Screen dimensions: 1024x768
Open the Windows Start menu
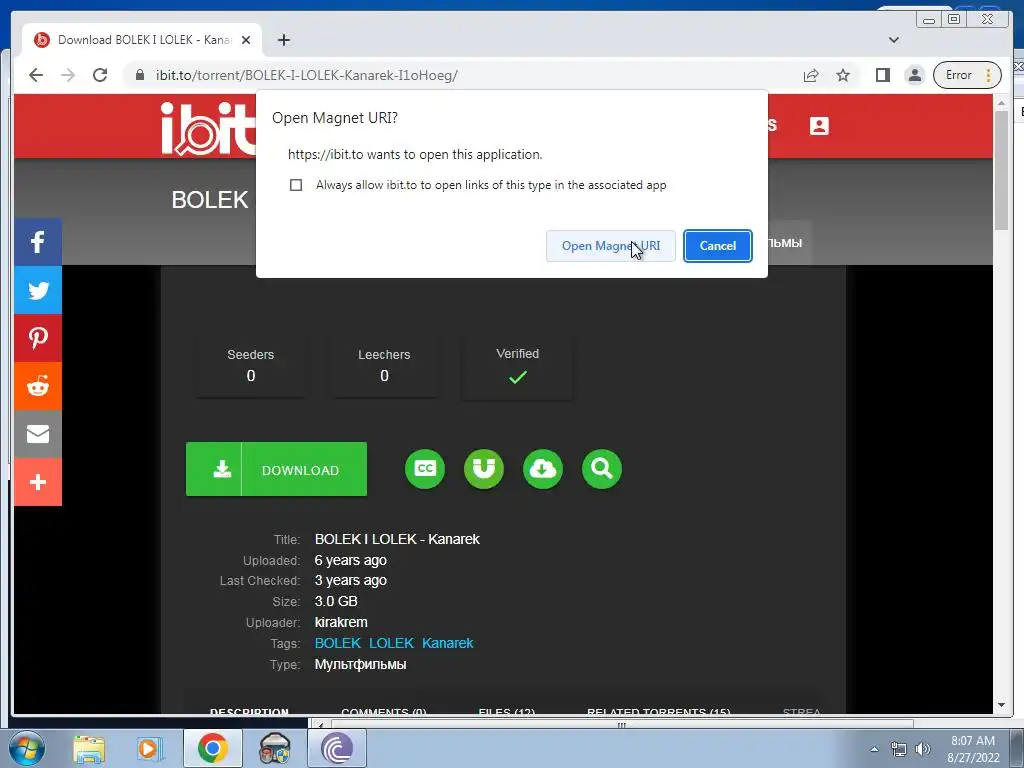pos(27,748)
